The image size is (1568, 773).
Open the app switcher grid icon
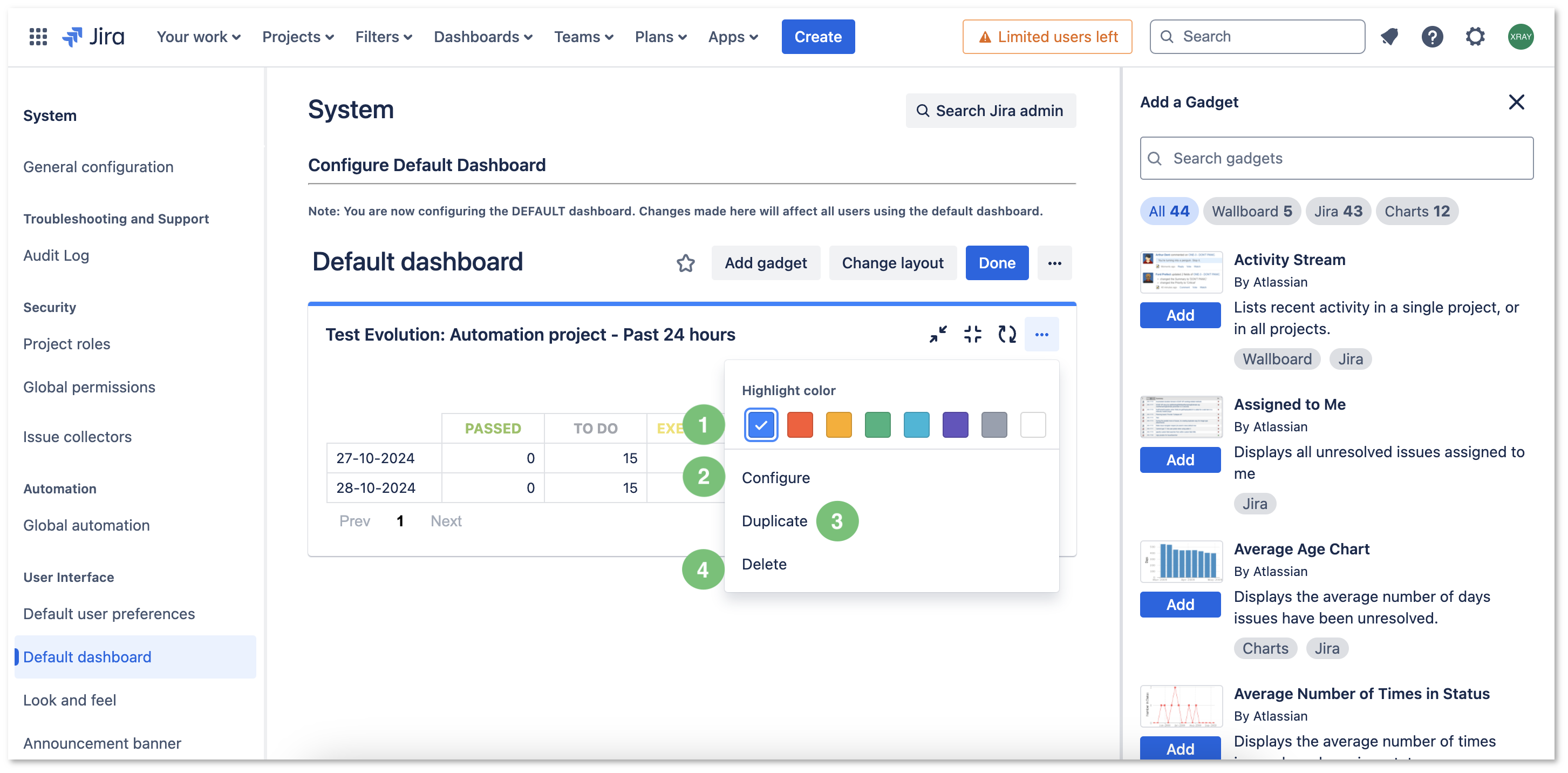click(38, 37)
